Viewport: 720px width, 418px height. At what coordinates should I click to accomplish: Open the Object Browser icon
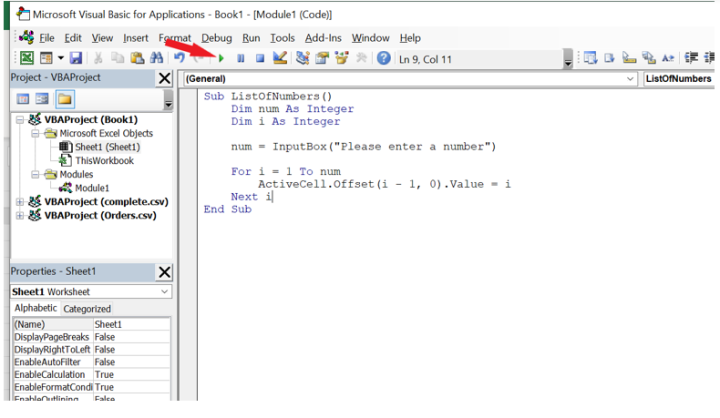pyautogui.click(x=342, y=58)
